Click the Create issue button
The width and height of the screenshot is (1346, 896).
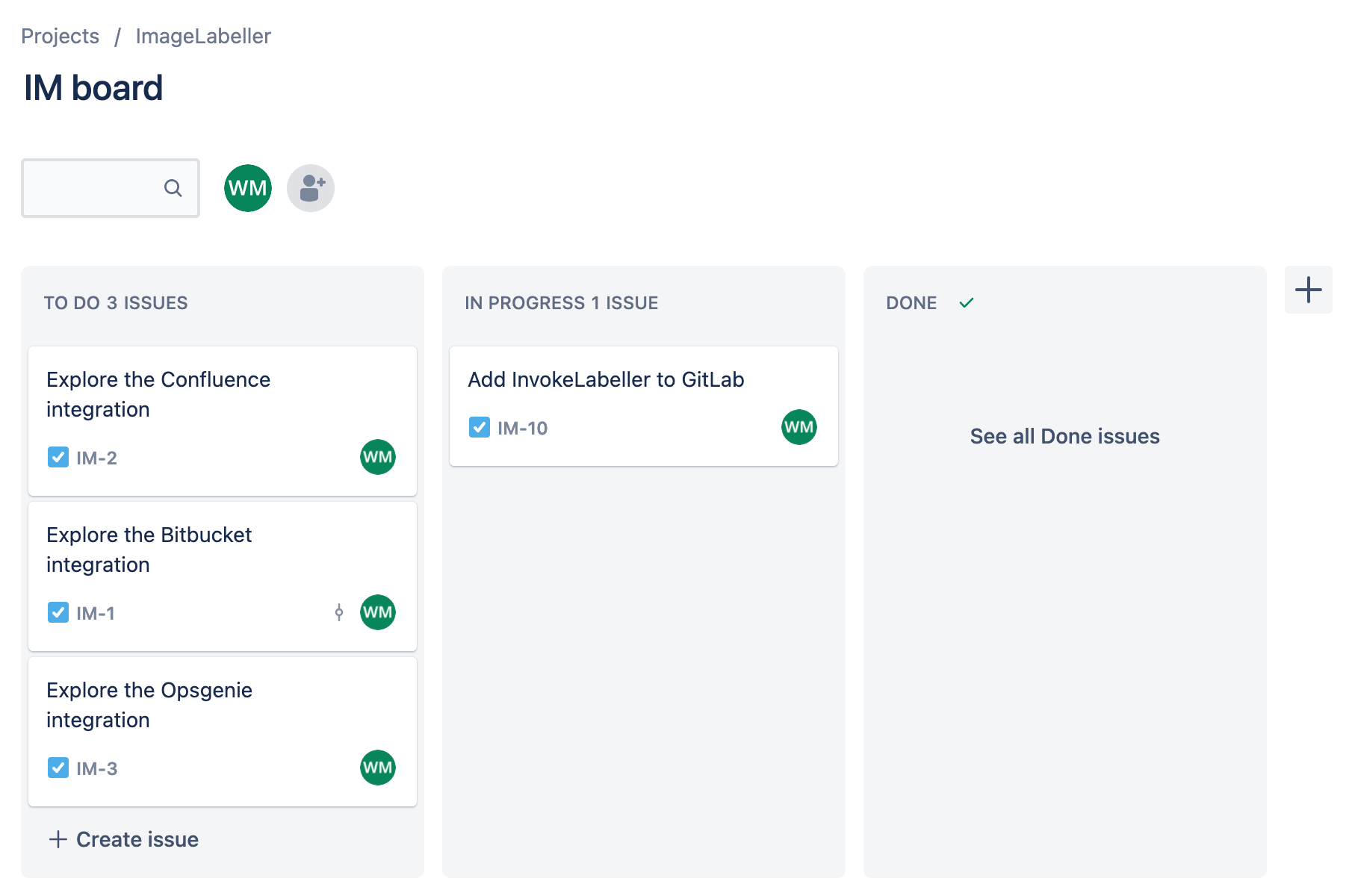[123, 839]
